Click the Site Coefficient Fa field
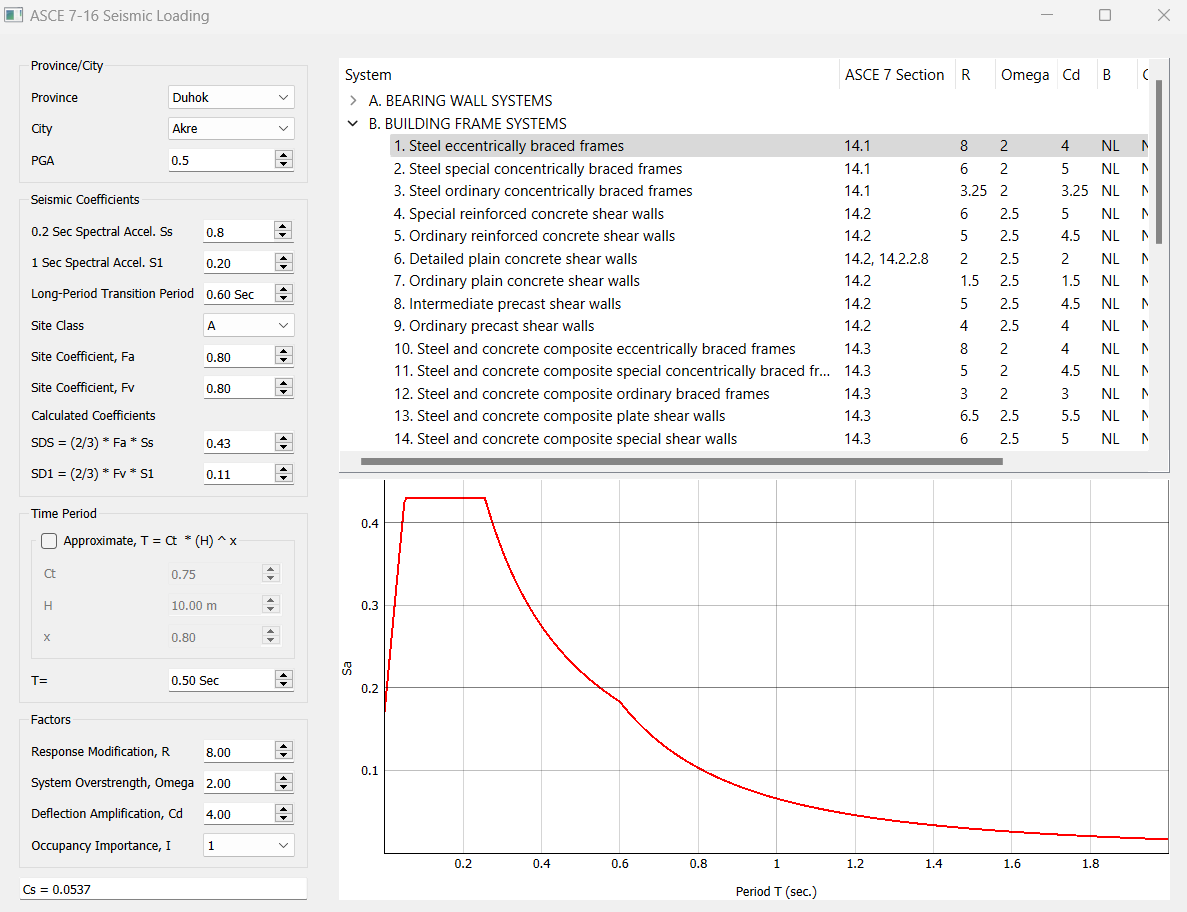The width and height of the screenshot is (1187, 912). [238, 356]
